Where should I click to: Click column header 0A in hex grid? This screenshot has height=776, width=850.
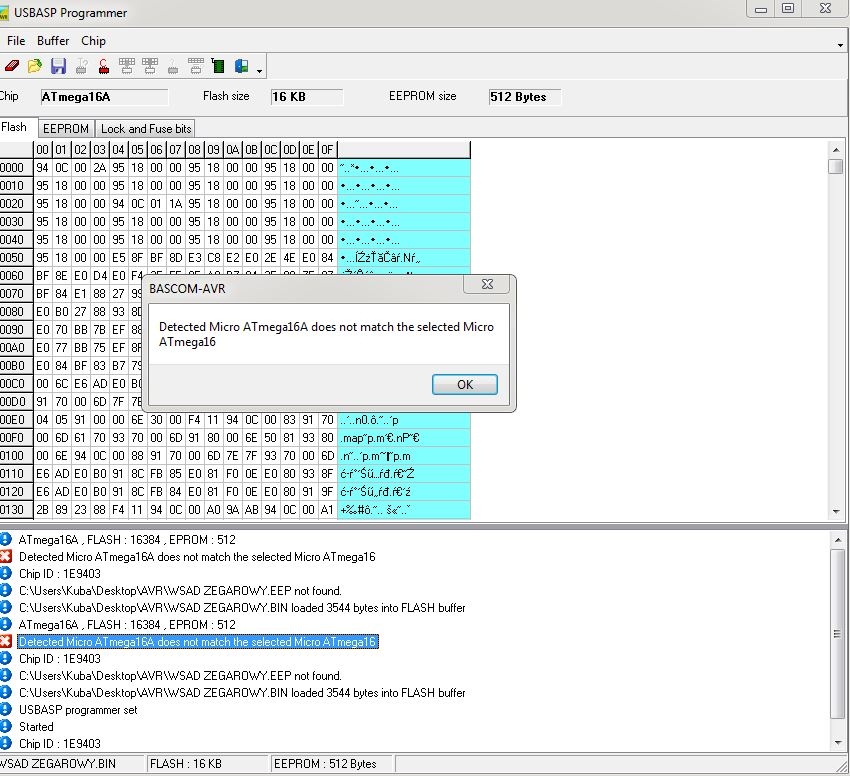tap(232, 150)
